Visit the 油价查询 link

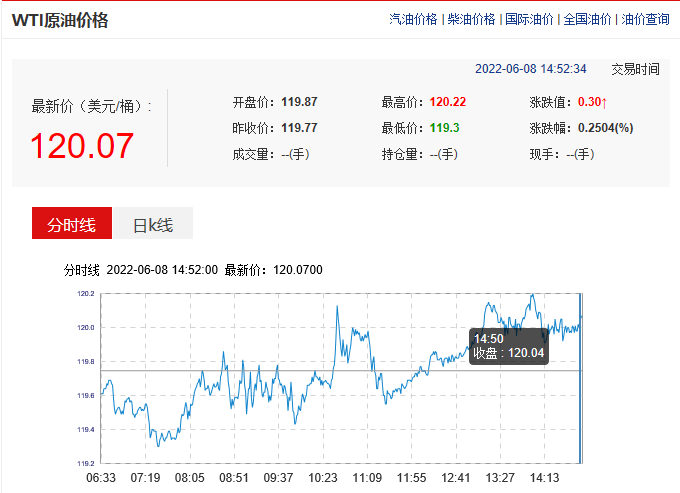(645, 19)
